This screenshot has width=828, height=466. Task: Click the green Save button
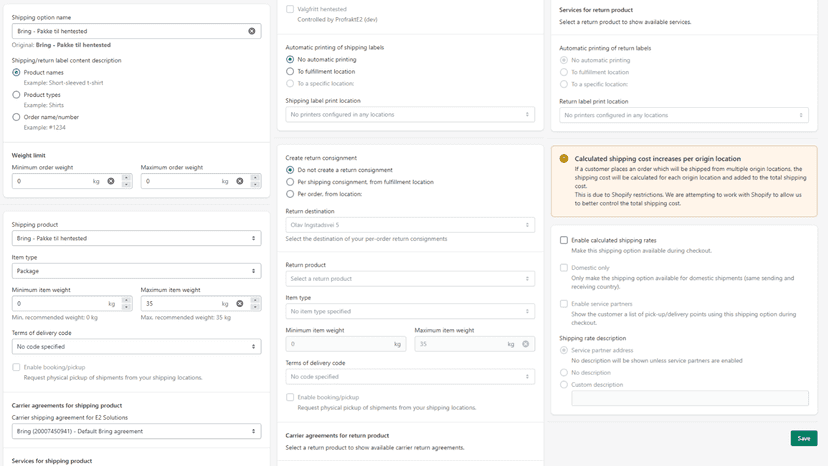tap(804, 438)
